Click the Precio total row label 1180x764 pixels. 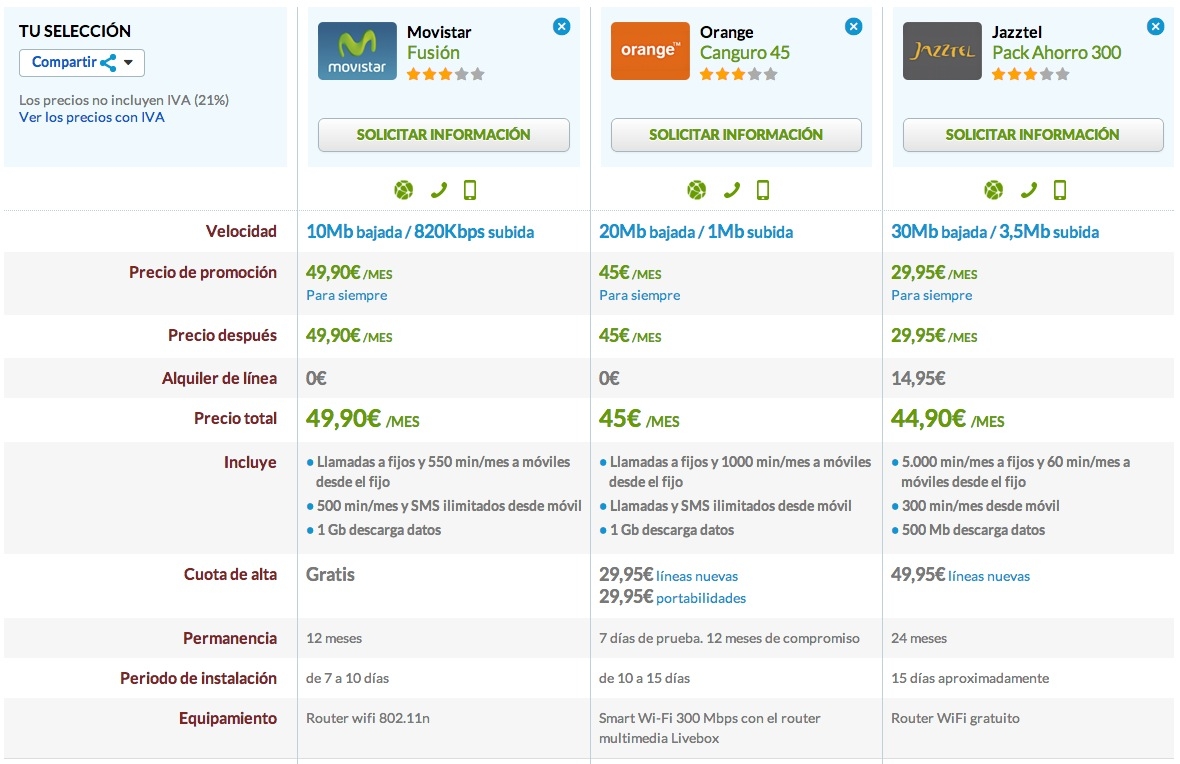point(236,419)
